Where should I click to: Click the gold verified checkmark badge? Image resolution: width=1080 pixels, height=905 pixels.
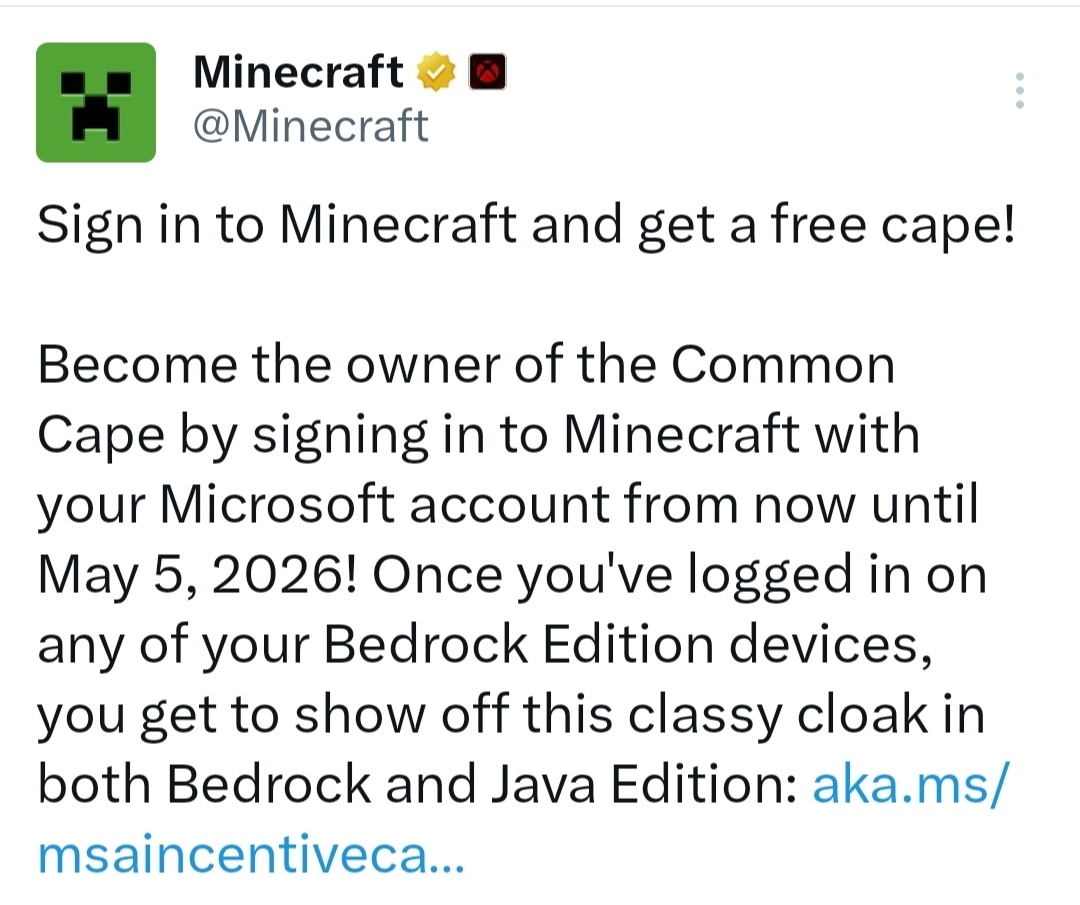point(436,73)
